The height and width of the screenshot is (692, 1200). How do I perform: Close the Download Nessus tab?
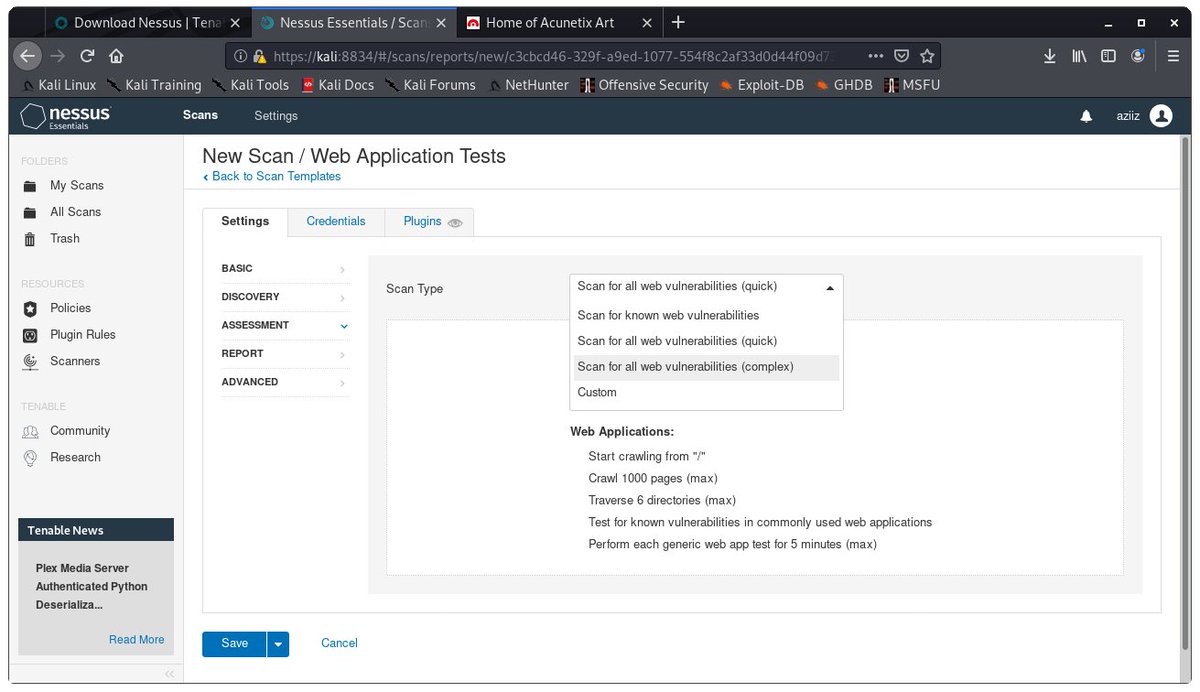(235, 22)
